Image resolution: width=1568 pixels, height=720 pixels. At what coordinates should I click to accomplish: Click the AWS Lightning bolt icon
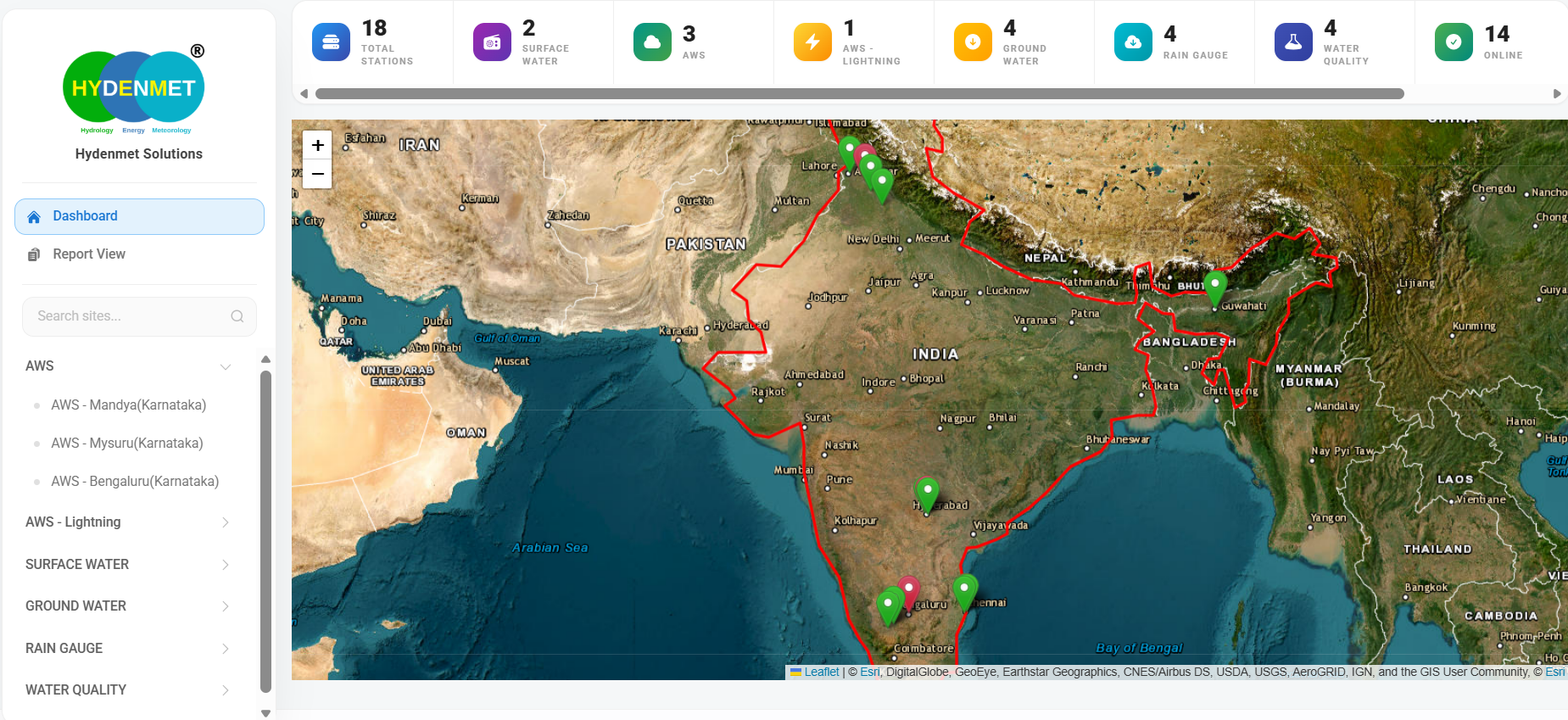click(x=812, y=42)
